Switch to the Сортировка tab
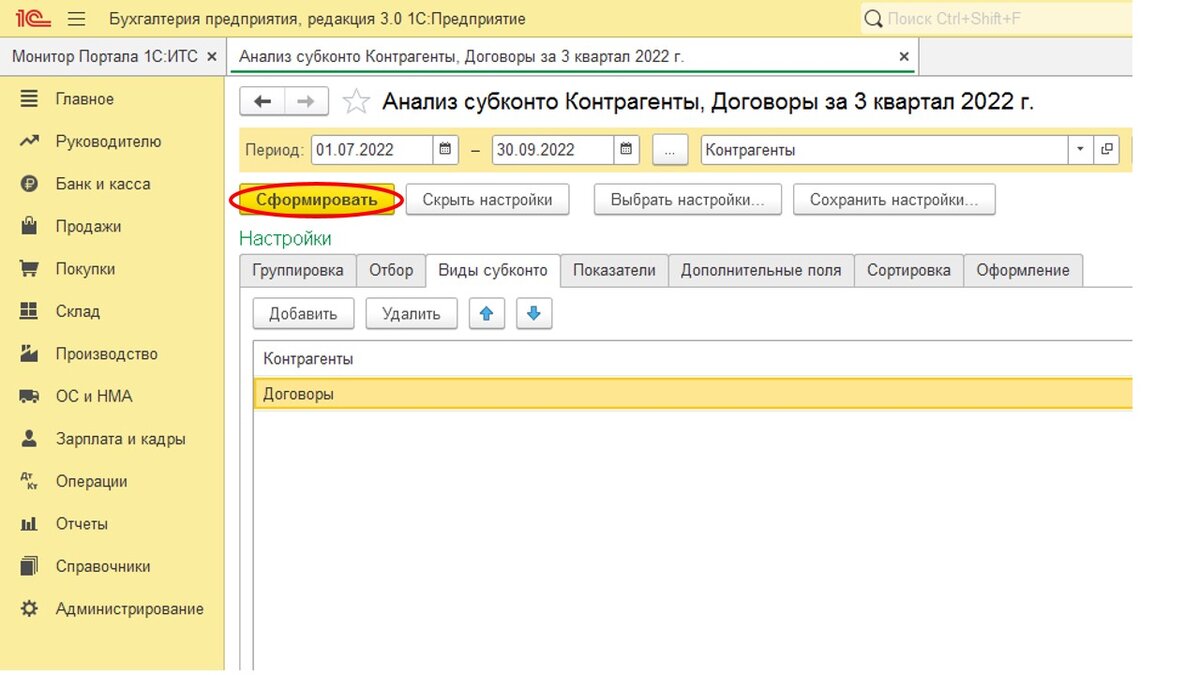The image size is (1200, 675). point(909,270)
